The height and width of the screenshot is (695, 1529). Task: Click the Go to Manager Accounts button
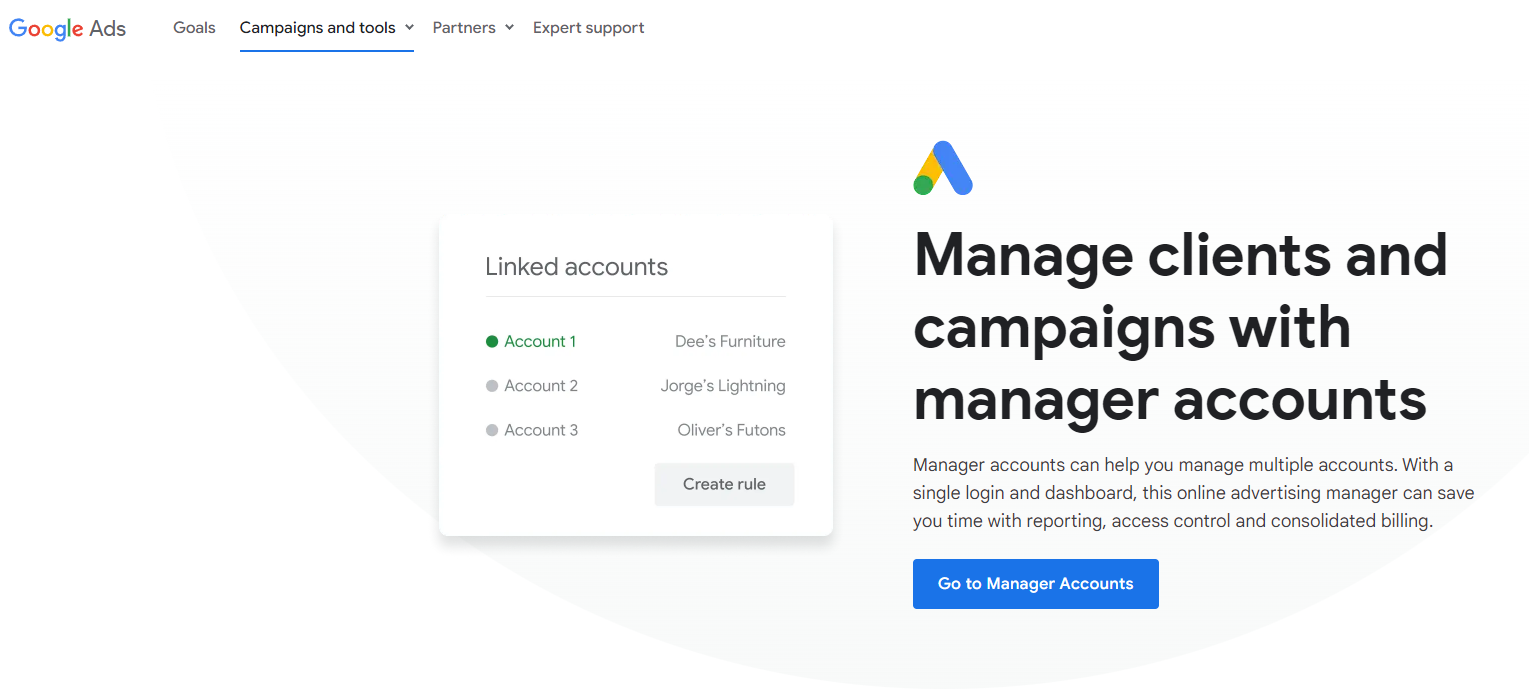(x=1036, y=584)
